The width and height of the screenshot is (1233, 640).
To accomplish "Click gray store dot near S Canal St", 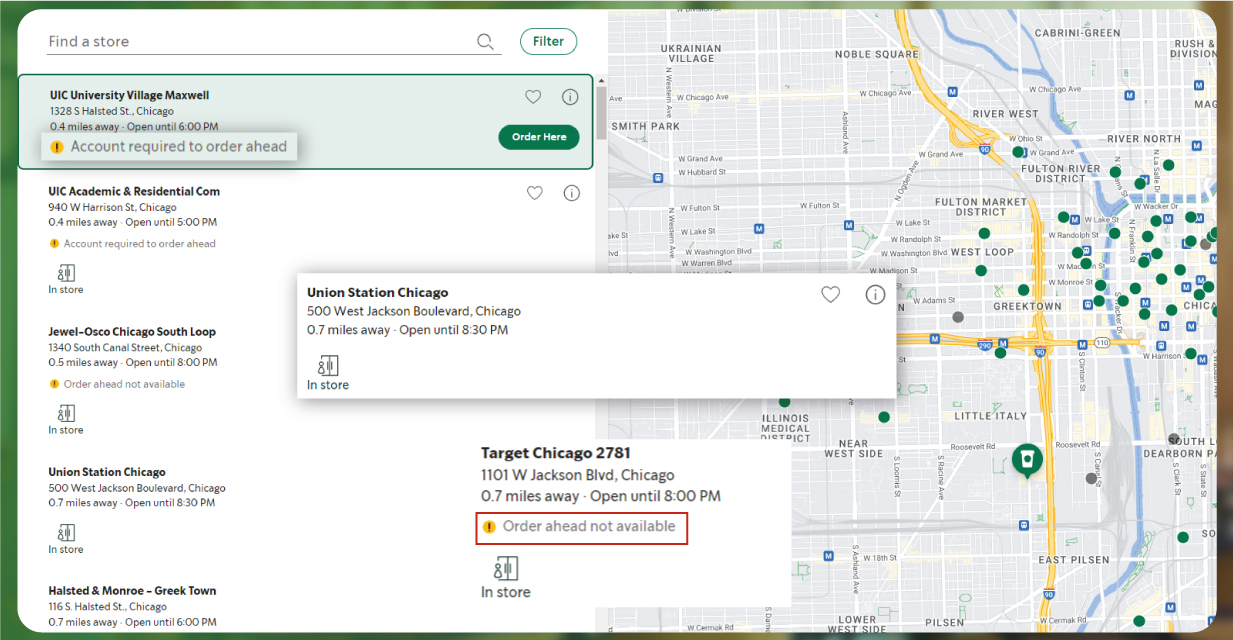I will [x=1091, y=478].
